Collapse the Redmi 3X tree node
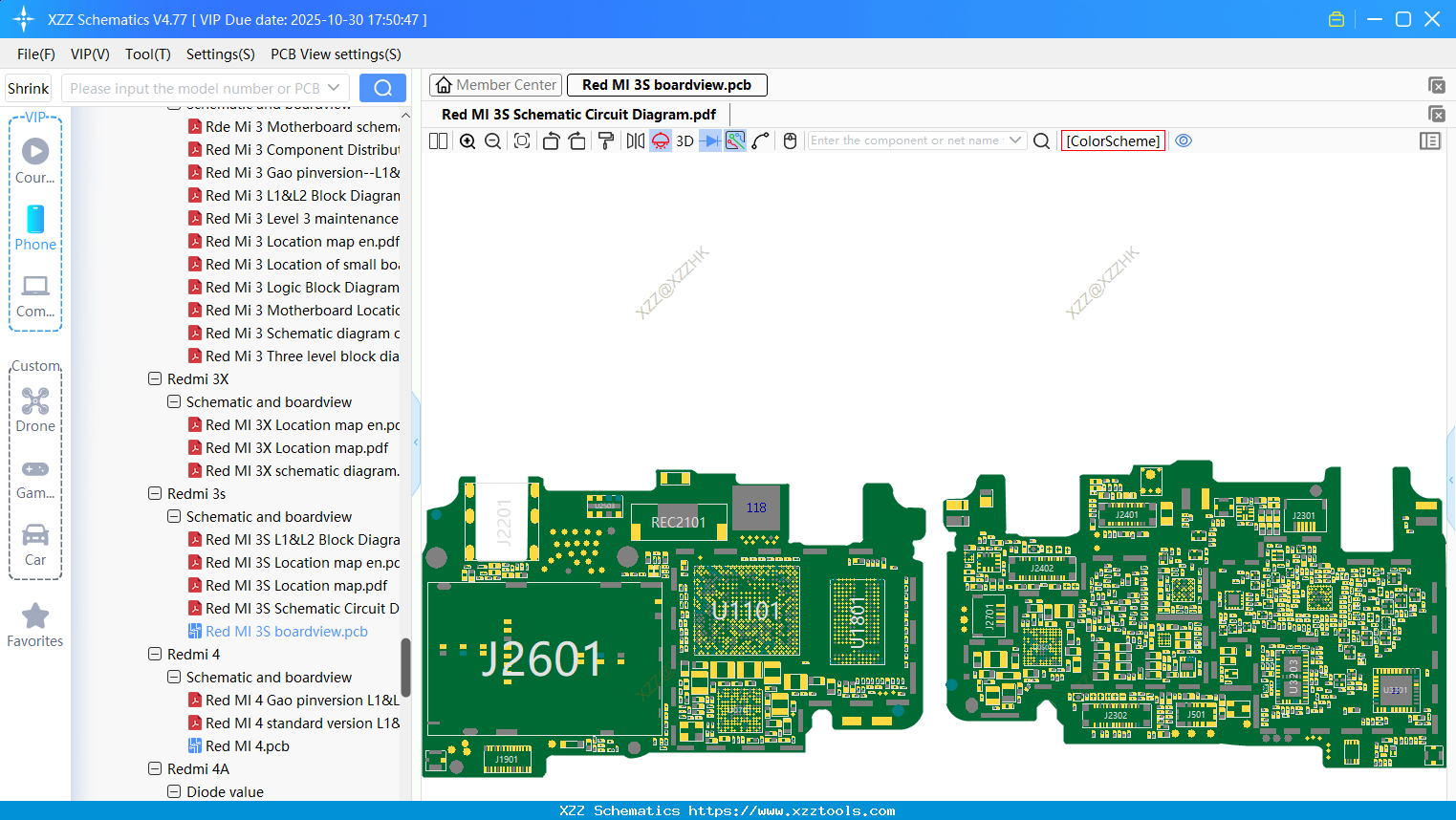Image resolution: width=1456 pixels, height=820 pixels. (x=155, y=378)
